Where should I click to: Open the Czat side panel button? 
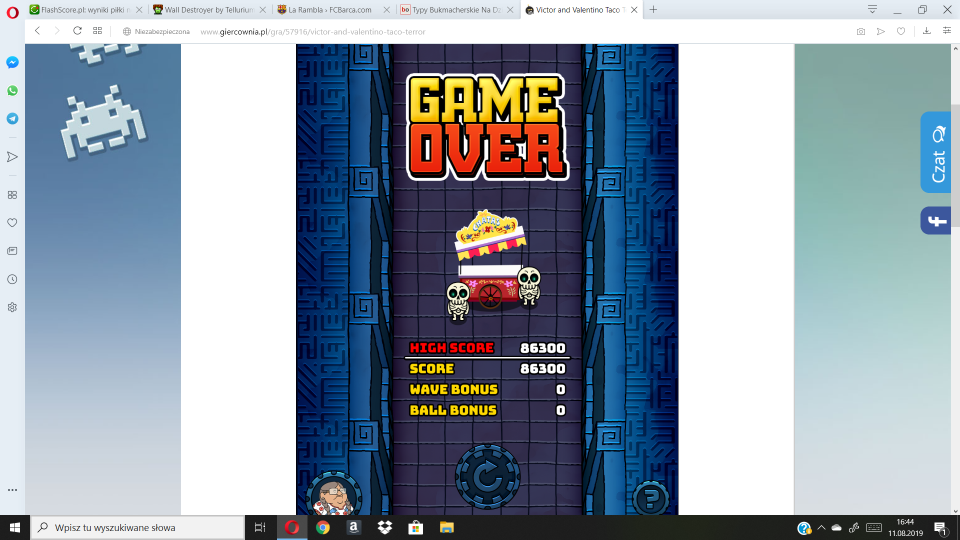[936, 152]
